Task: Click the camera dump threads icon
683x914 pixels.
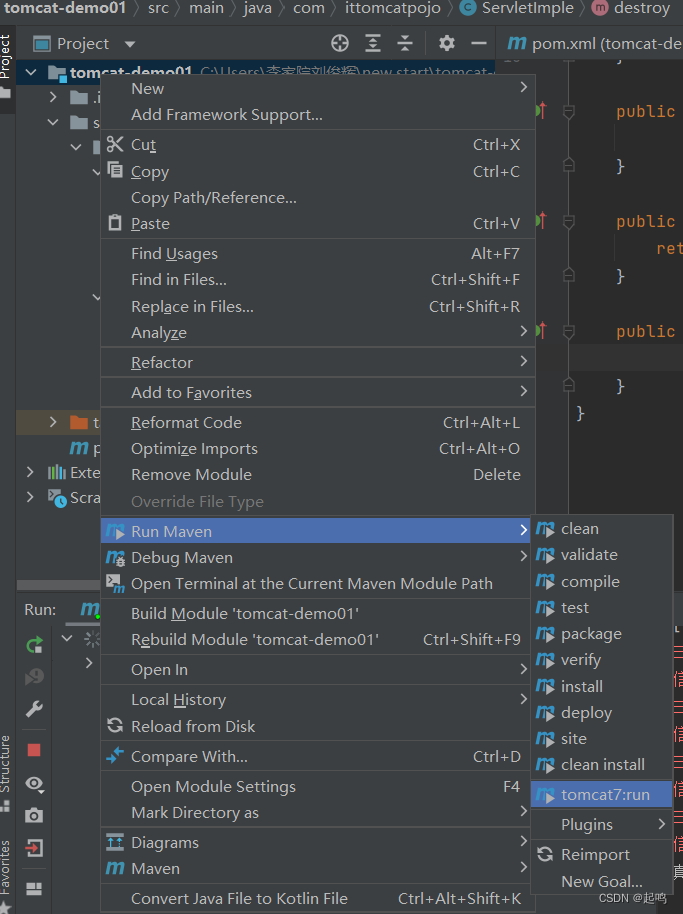Action: click(x=34, y=815)
